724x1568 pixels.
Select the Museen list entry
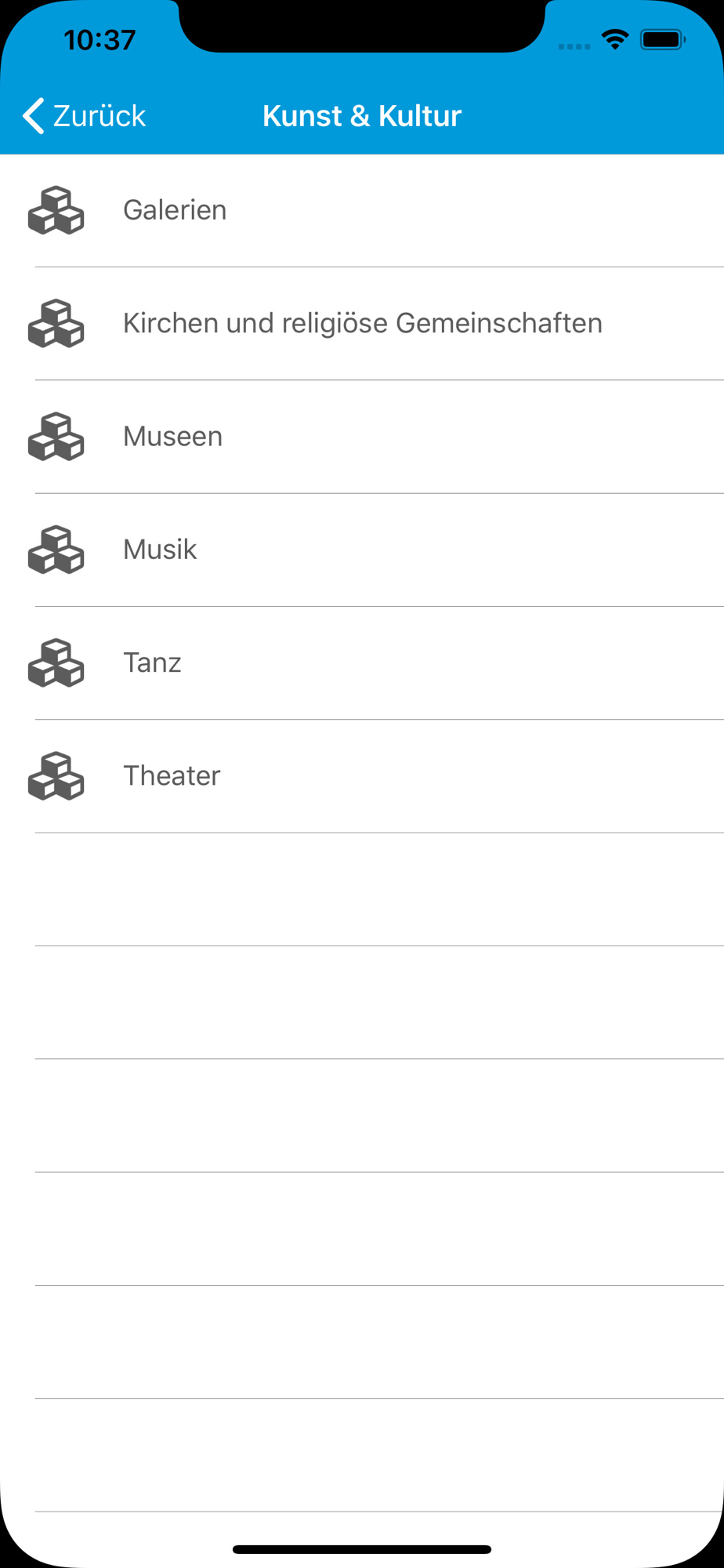(x=362, y=437)
